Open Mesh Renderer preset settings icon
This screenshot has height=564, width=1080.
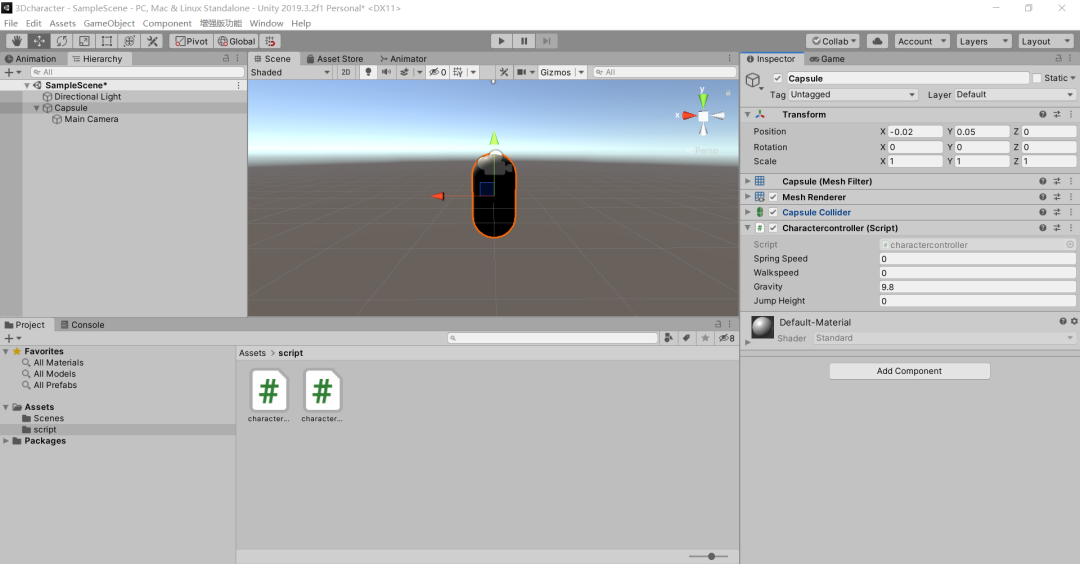click(1057, 197)
